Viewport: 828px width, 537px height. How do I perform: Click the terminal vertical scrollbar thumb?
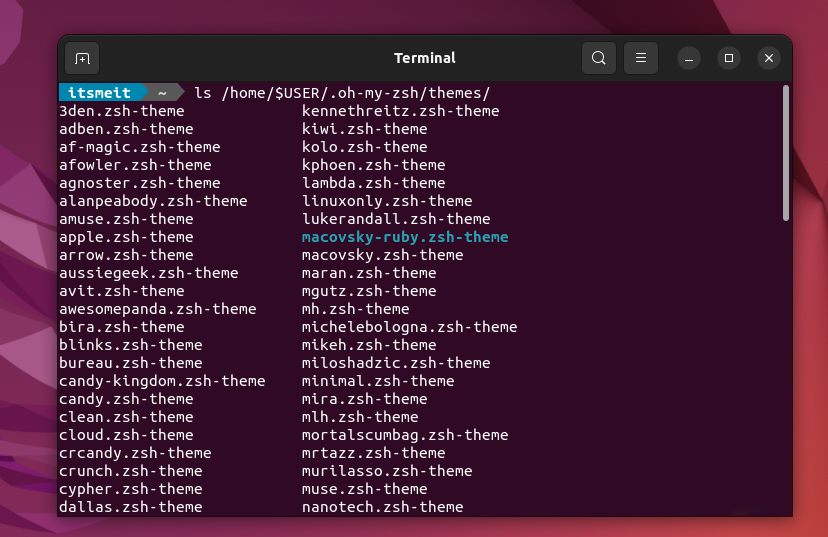(786, 152)
